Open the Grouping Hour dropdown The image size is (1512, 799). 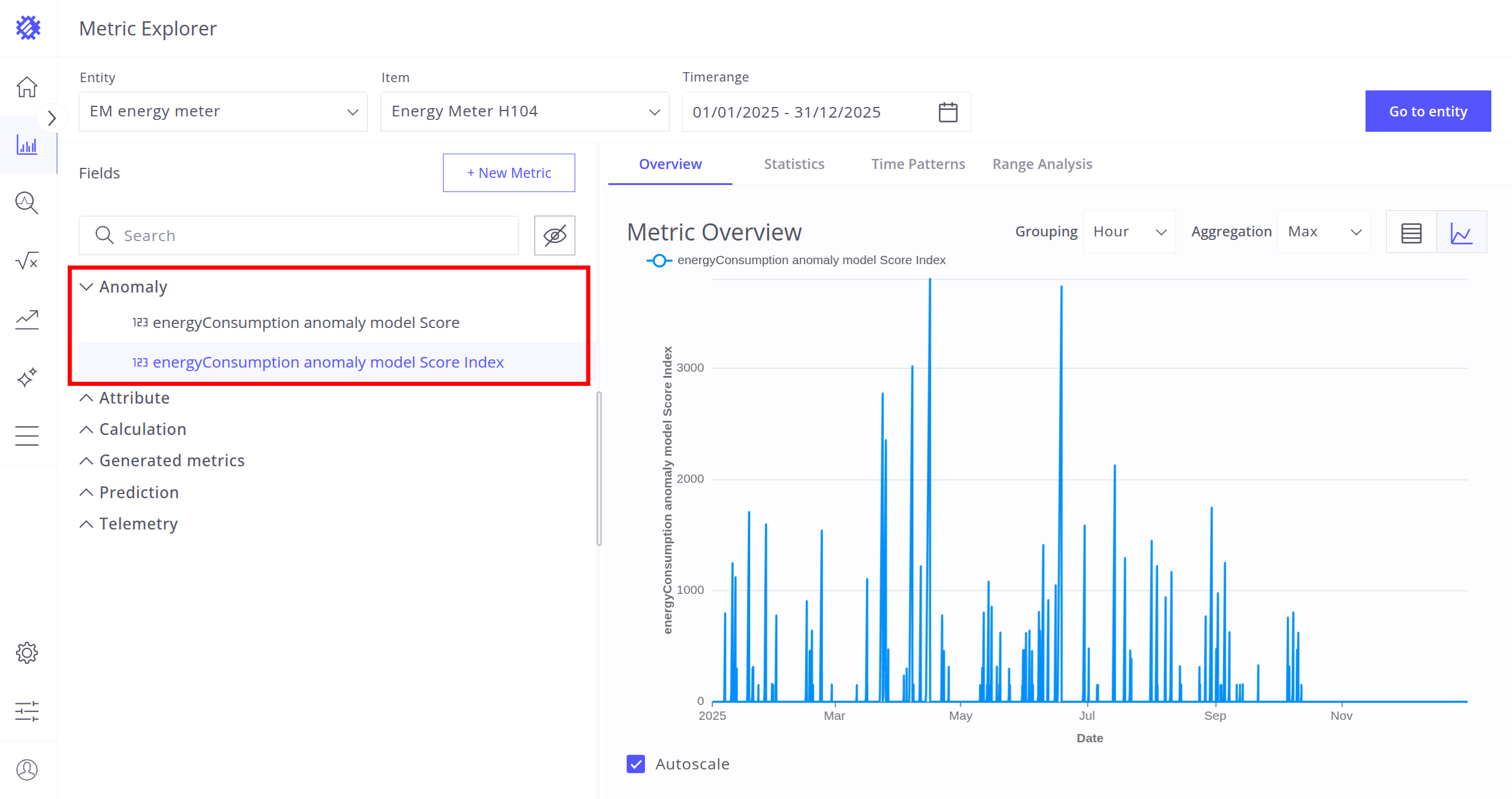[x=1129, y=232]
